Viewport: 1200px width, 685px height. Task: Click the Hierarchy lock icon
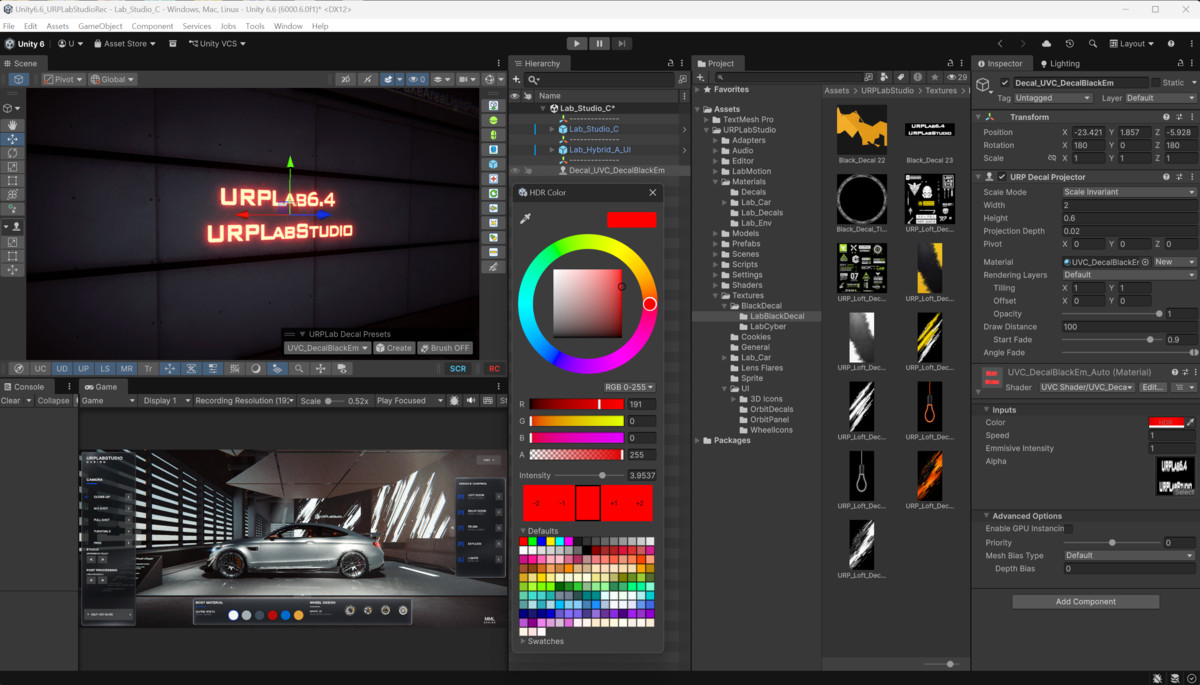tap(670, 63)
